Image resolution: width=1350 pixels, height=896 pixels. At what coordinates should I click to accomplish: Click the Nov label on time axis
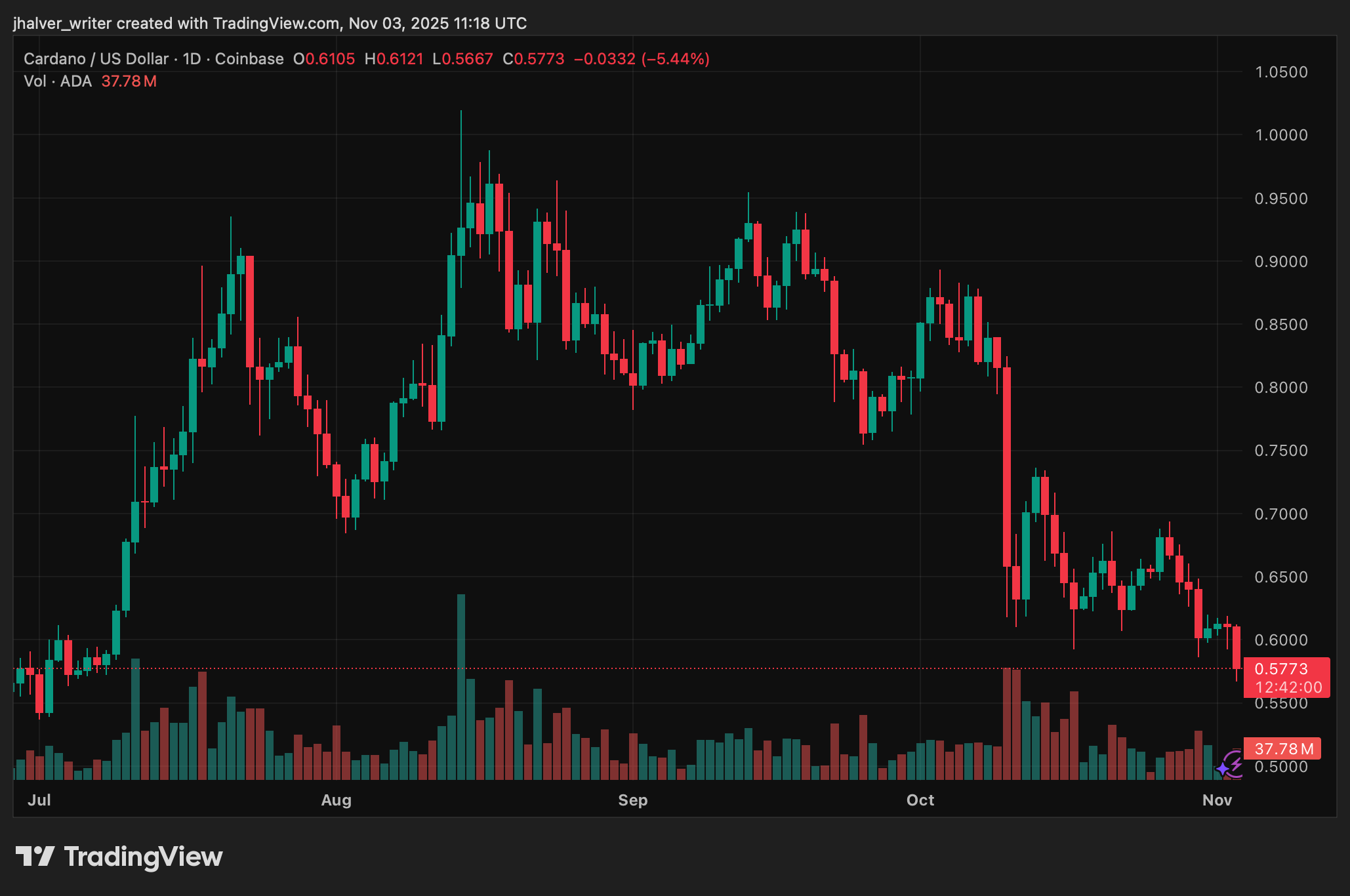1217,800
